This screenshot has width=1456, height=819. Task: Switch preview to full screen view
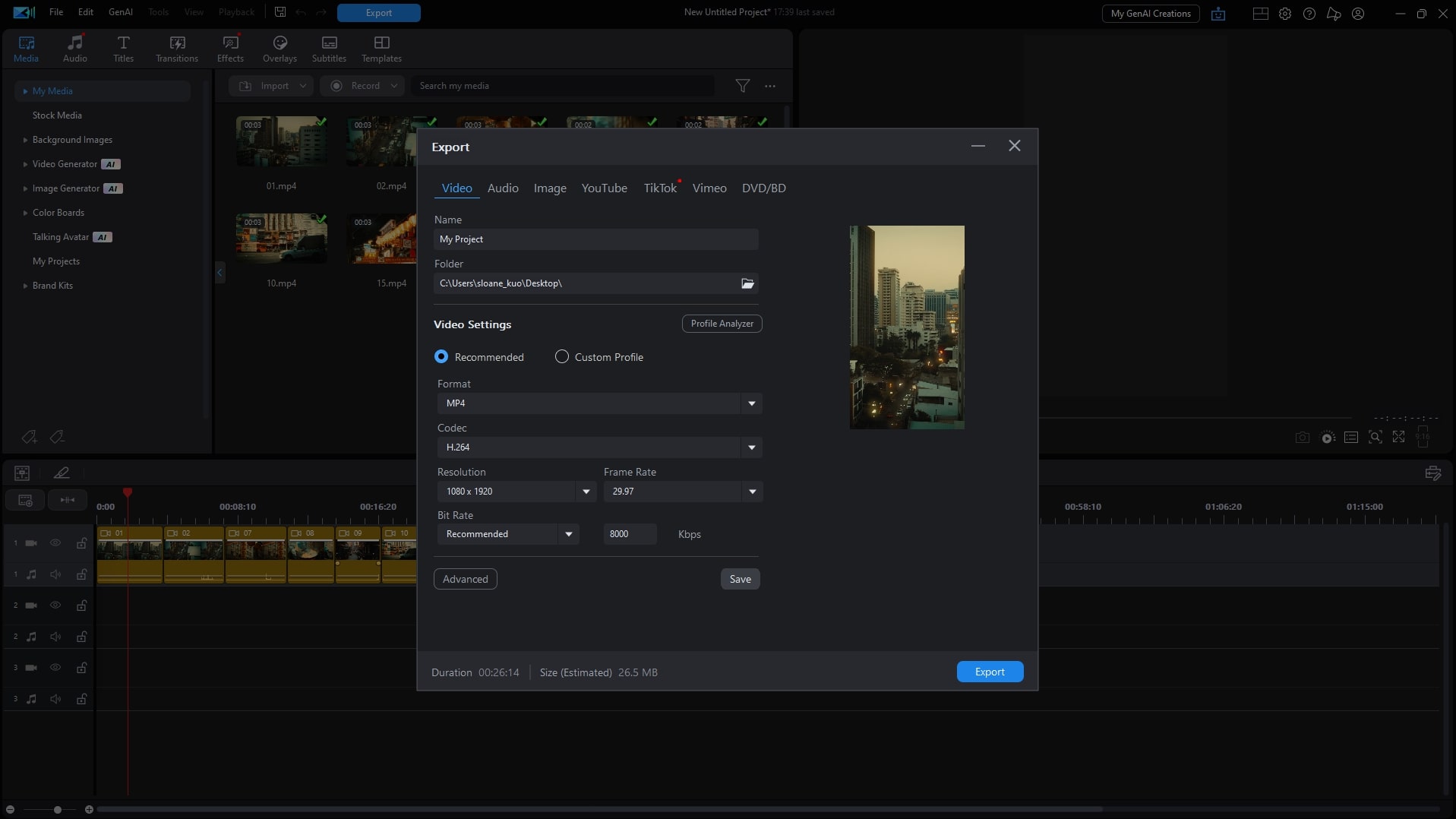1398,437
